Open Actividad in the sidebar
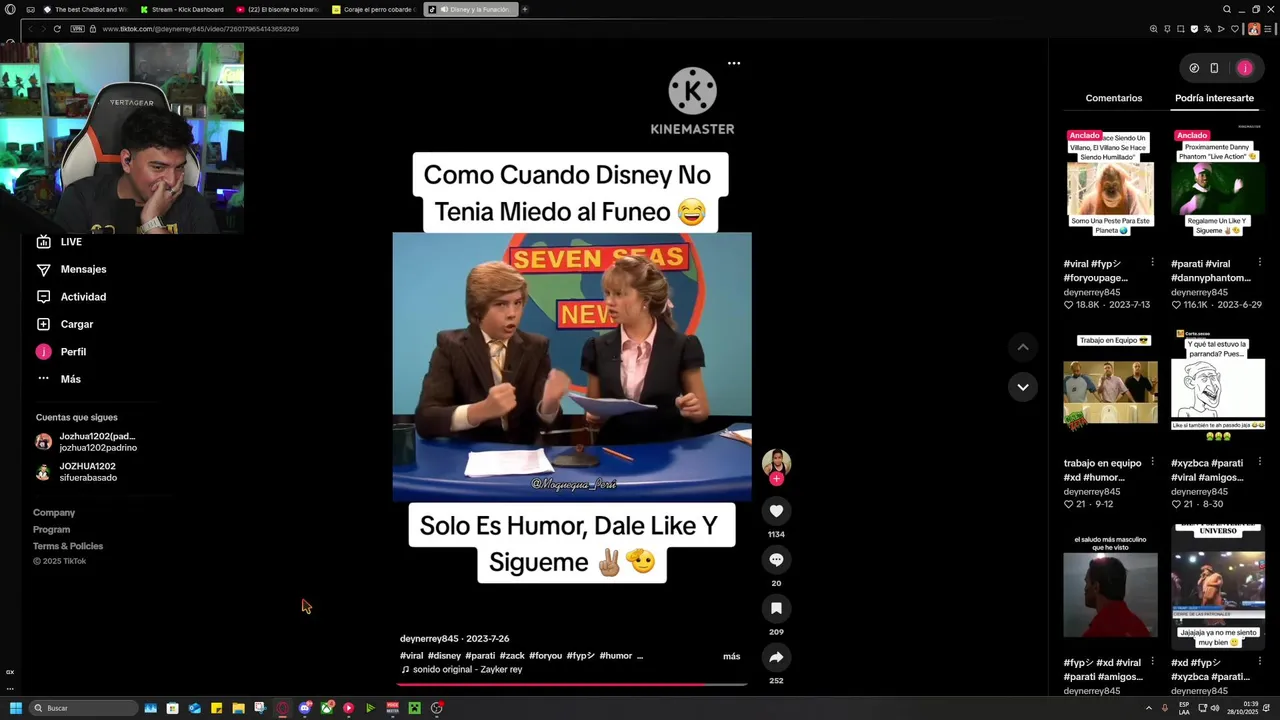The image size is (1280, 720). (x=71, y=297)
